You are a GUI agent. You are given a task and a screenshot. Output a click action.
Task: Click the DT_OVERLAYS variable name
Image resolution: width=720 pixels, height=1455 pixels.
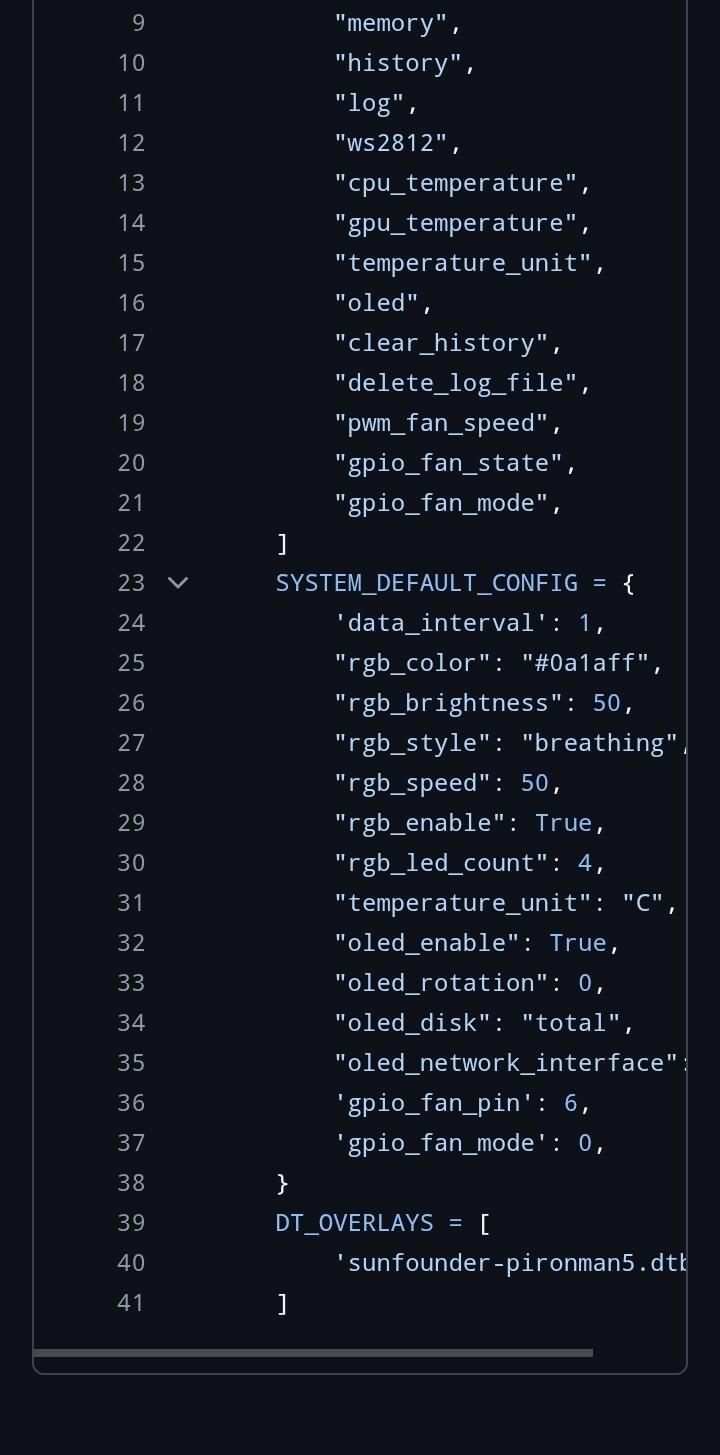tap(355, 1222)
